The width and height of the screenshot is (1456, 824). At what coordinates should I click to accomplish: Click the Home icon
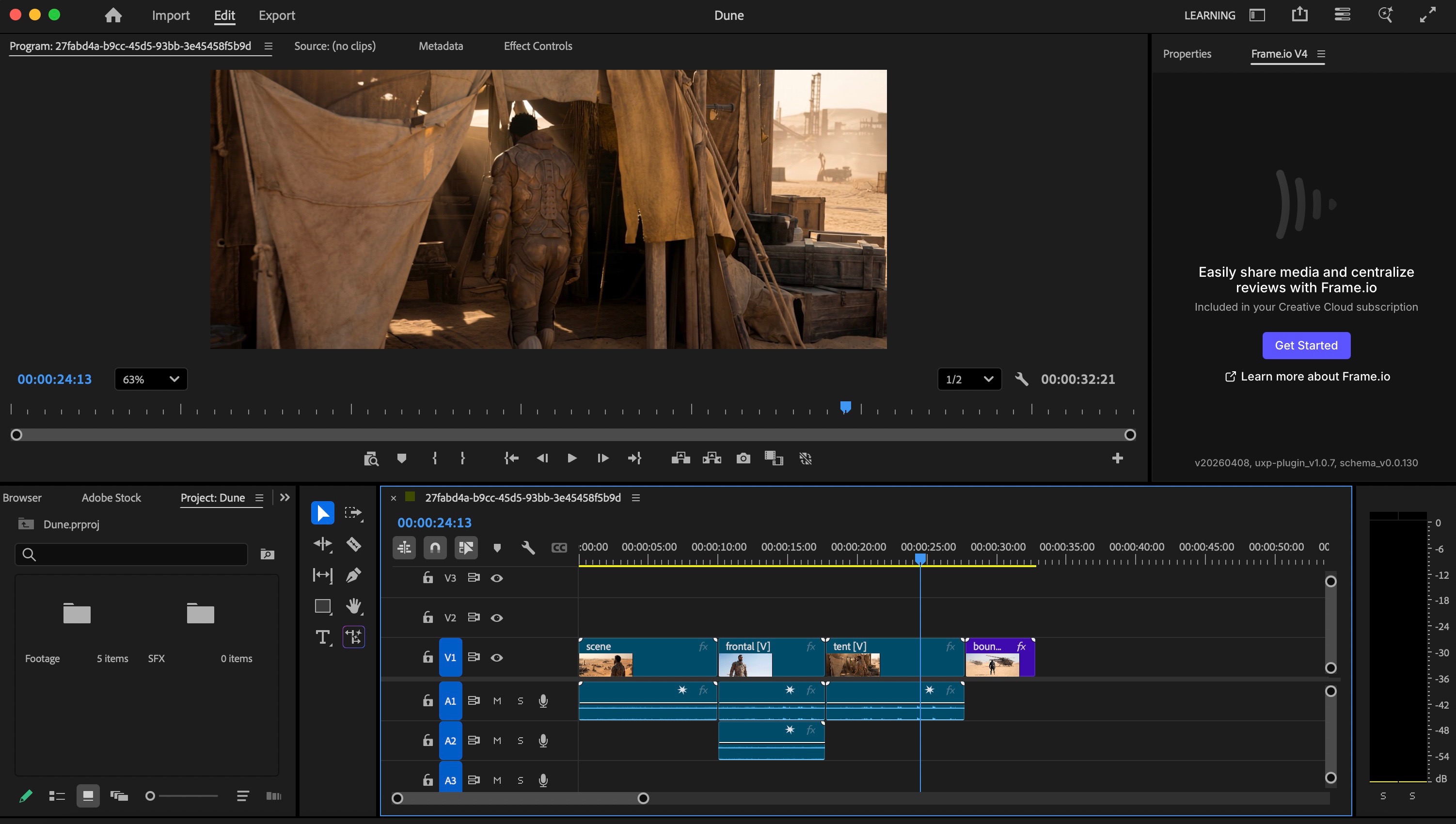[x=113, y=16]
